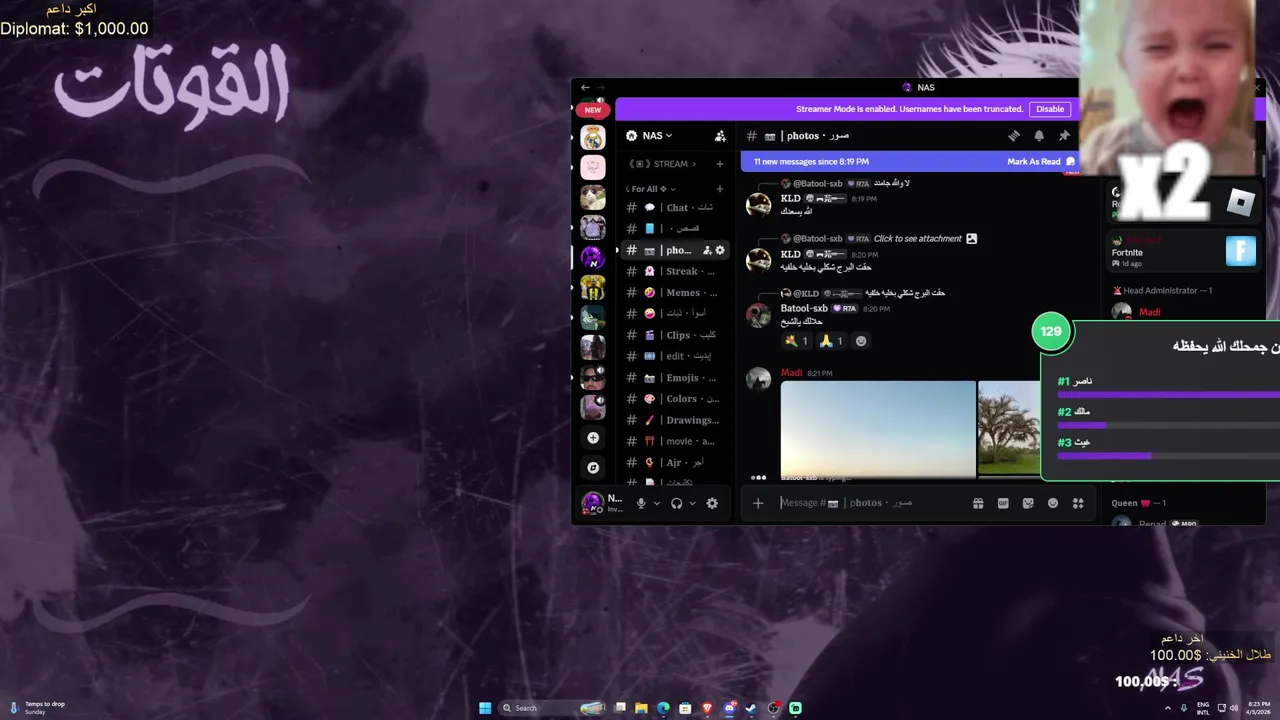Send a gift icon in message bar
This screenshot has width=1280, height=720.
pos(978,503)
